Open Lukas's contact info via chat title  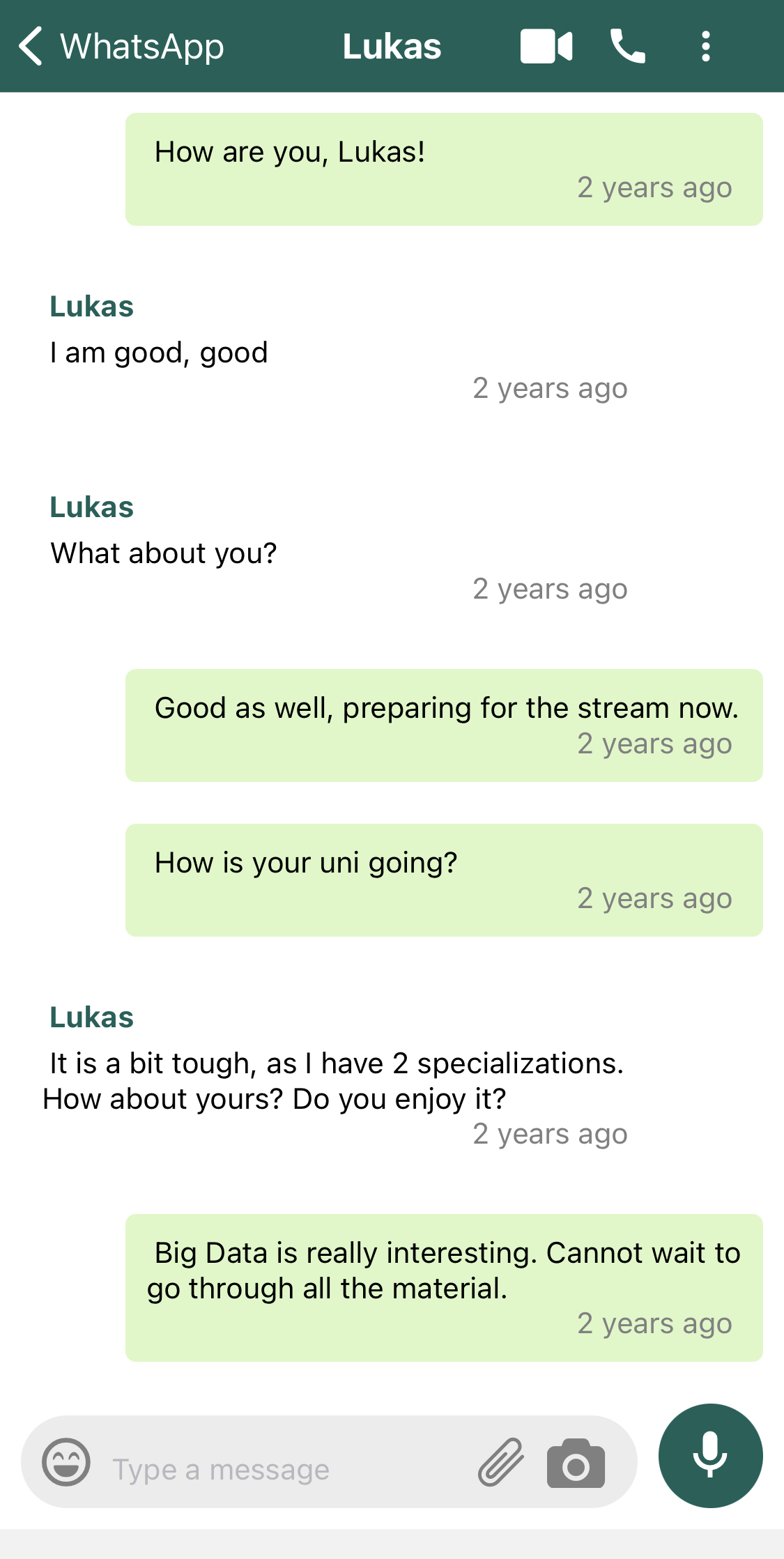391,45
